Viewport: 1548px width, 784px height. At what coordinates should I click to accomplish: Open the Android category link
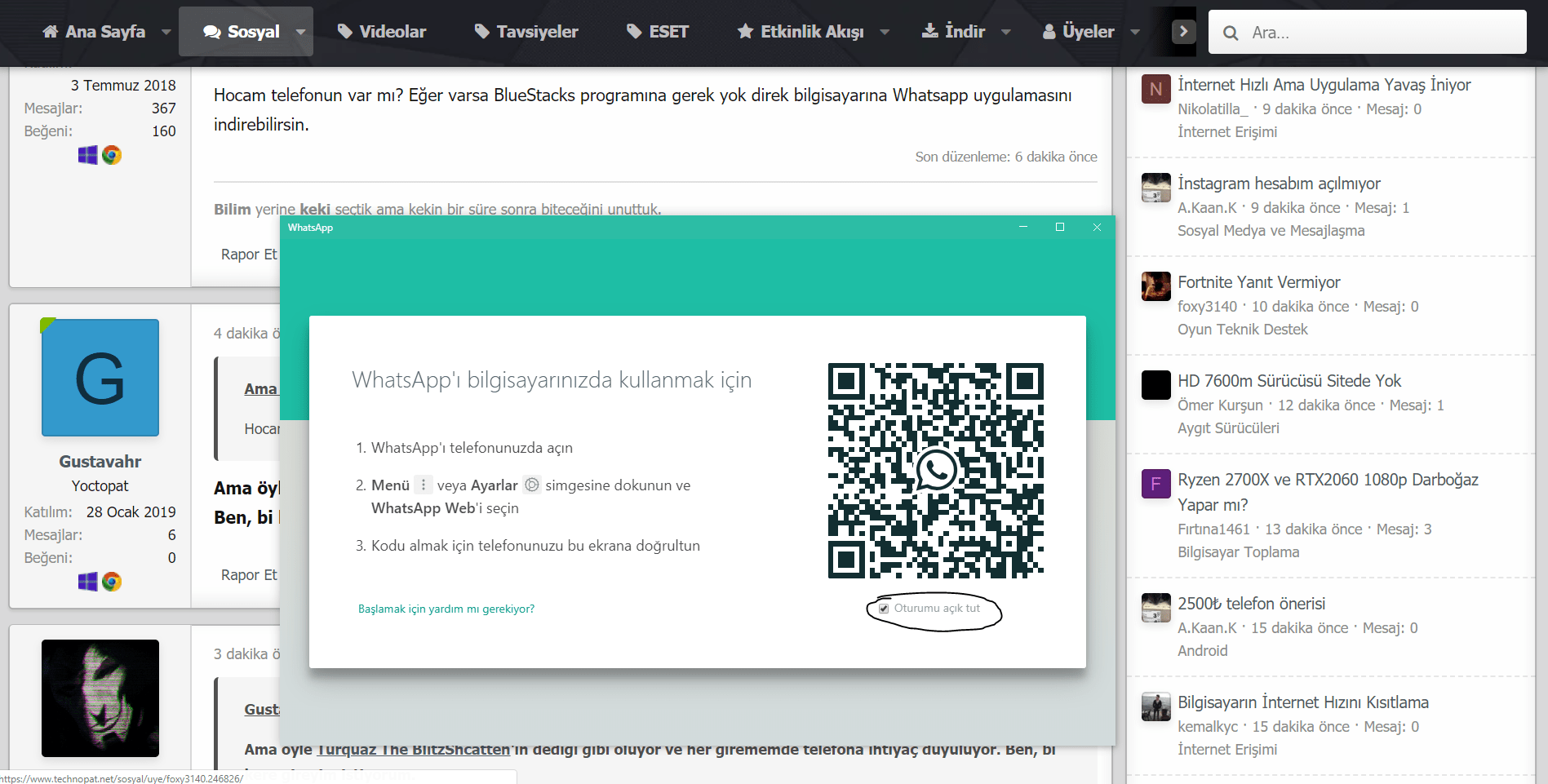click(1202, 651)
